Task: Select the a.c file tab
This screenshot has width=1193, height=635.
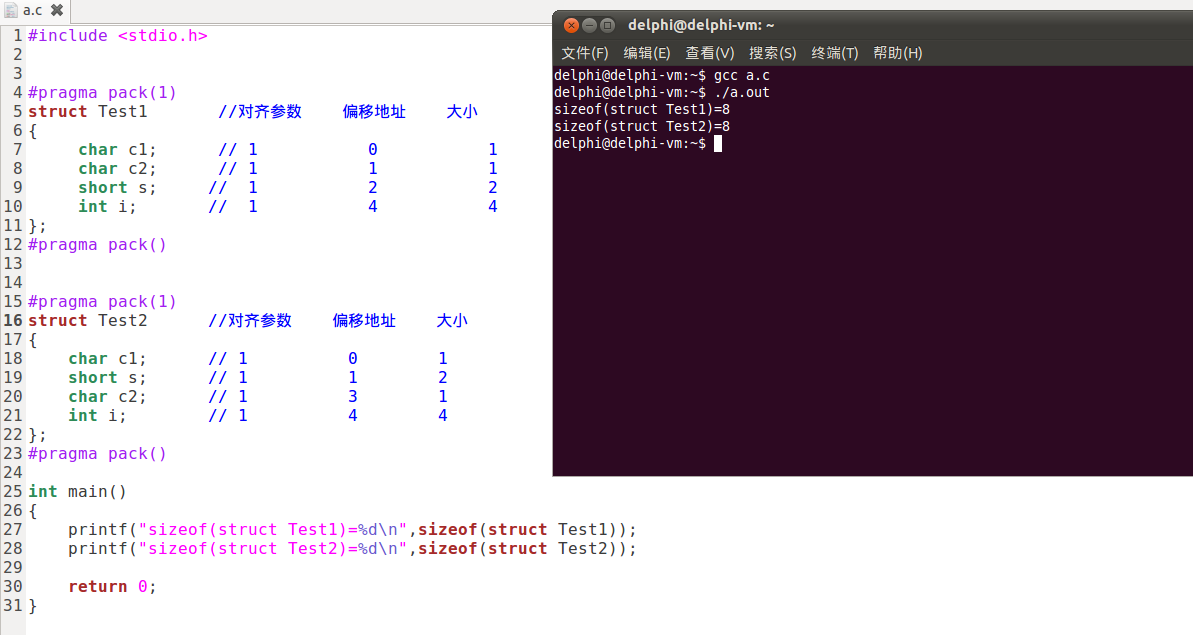Action: [34, 11]
